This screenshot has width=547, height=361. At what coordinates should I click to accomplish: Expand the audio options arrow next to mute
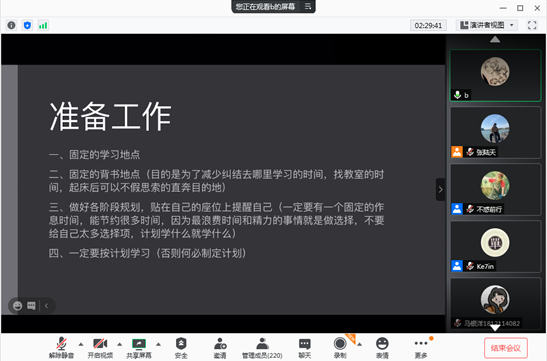(81, 344)
